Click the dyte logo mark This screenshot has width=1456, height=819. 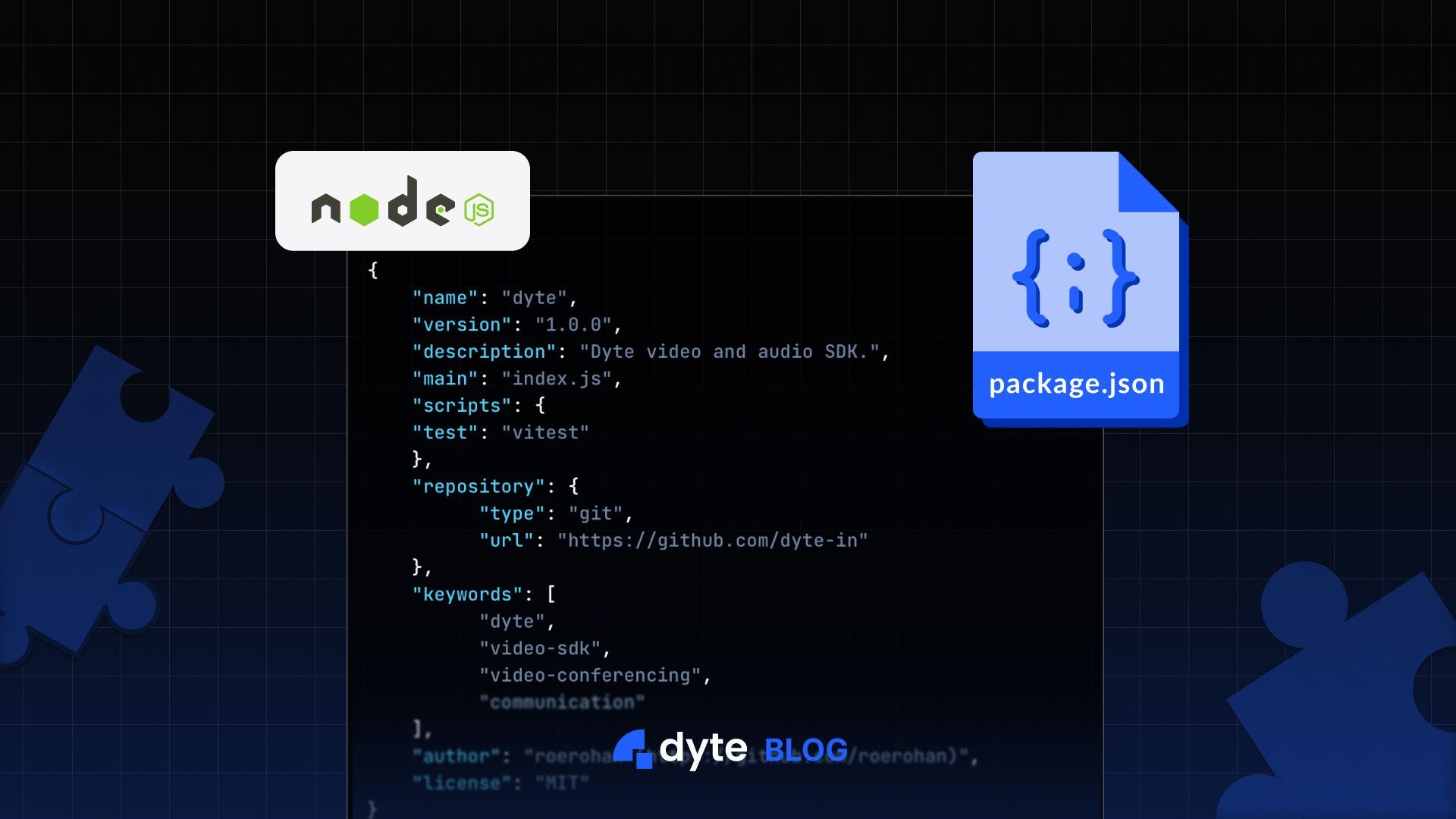[x=632, y=749]
